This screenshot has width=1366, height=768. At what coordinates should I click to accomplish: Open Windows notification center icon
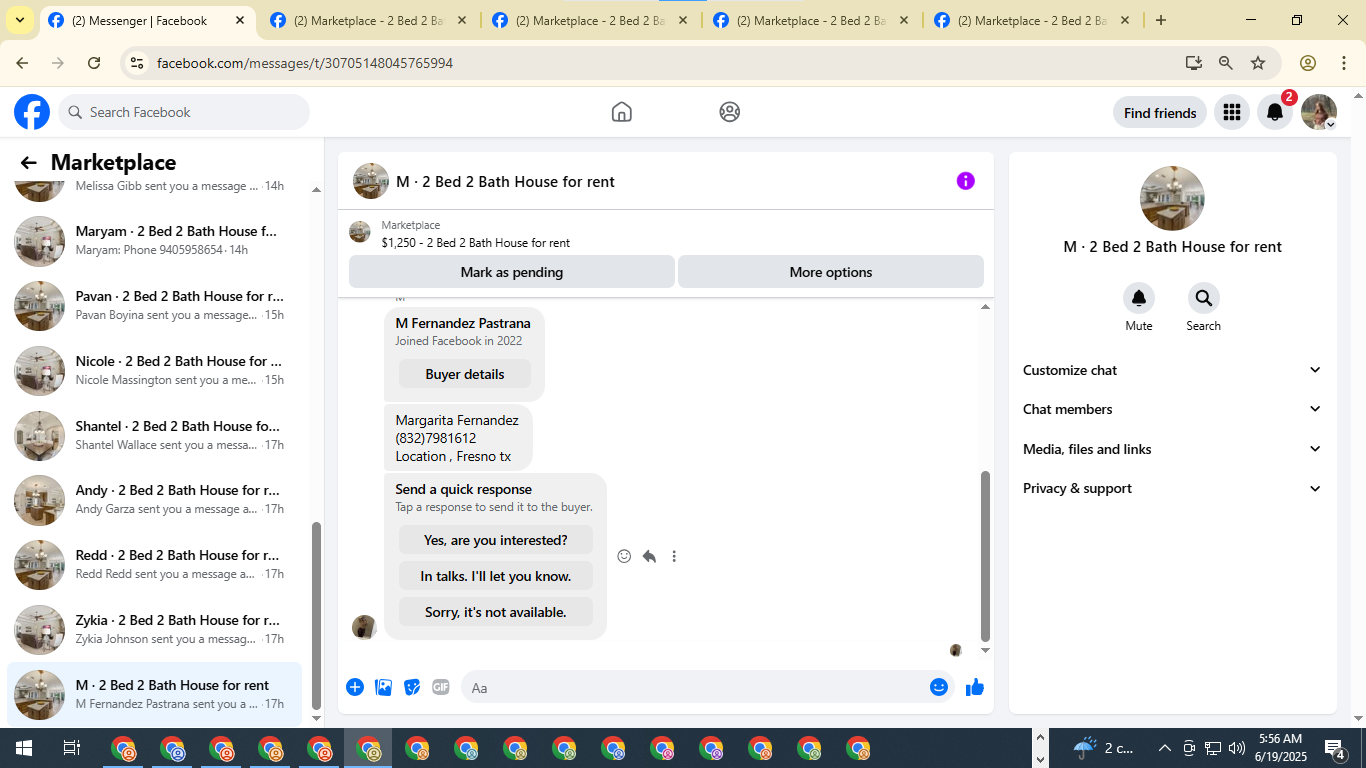point(1335,748)
